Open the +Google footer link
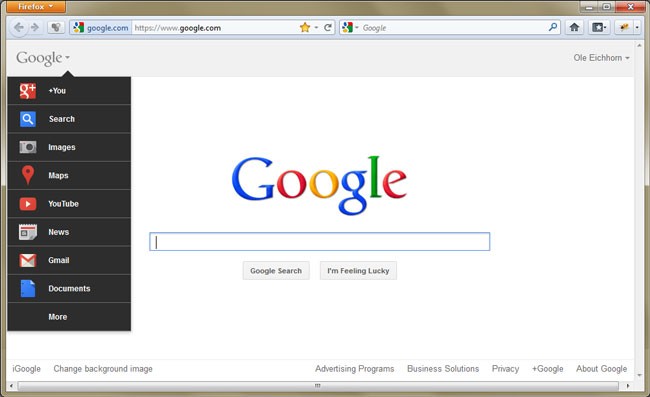The height and width of the screenshot is (397, 650). click(548, 369)
